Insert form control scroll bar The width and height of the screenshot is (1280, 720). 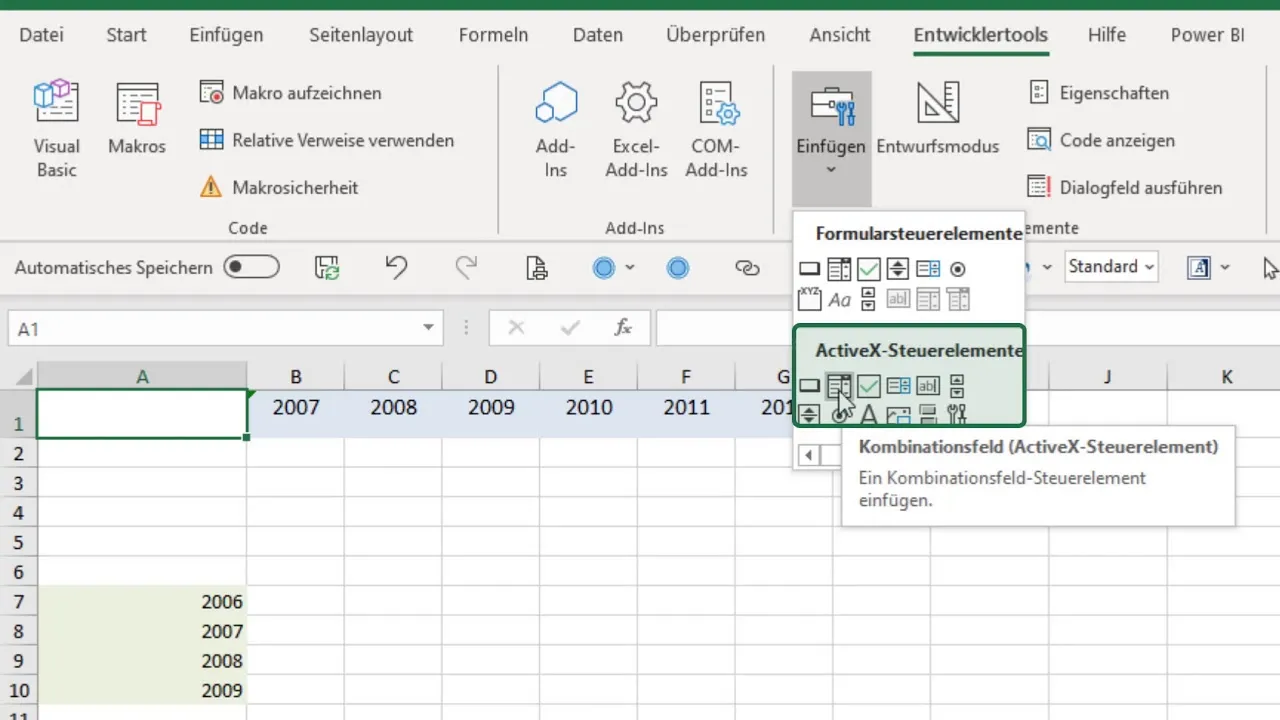pos(868,298)
